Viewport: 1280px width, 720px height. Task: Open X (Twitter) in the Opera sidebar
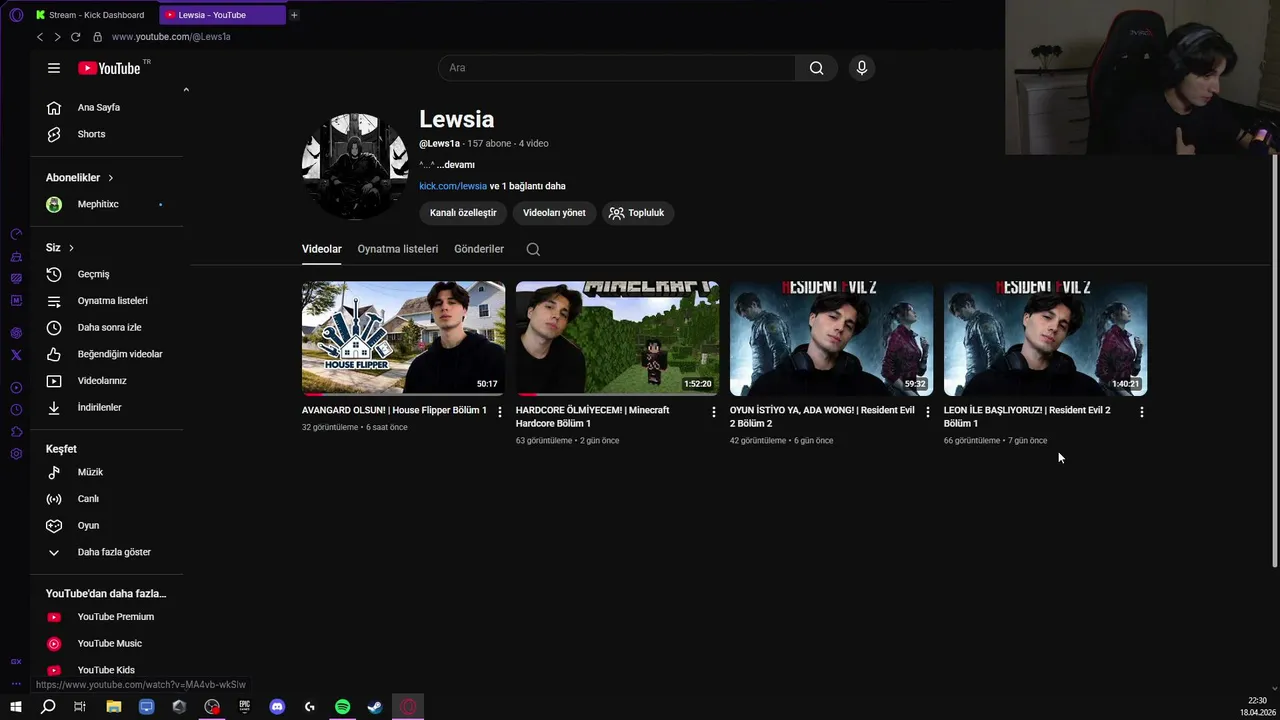click(16, 355)
